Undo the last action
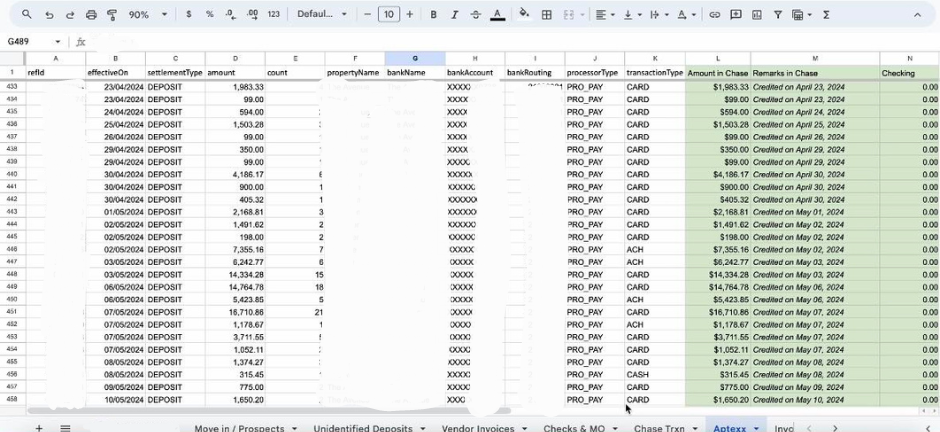Viewport: 940px width, 432px height. click(x=49, y=14)
